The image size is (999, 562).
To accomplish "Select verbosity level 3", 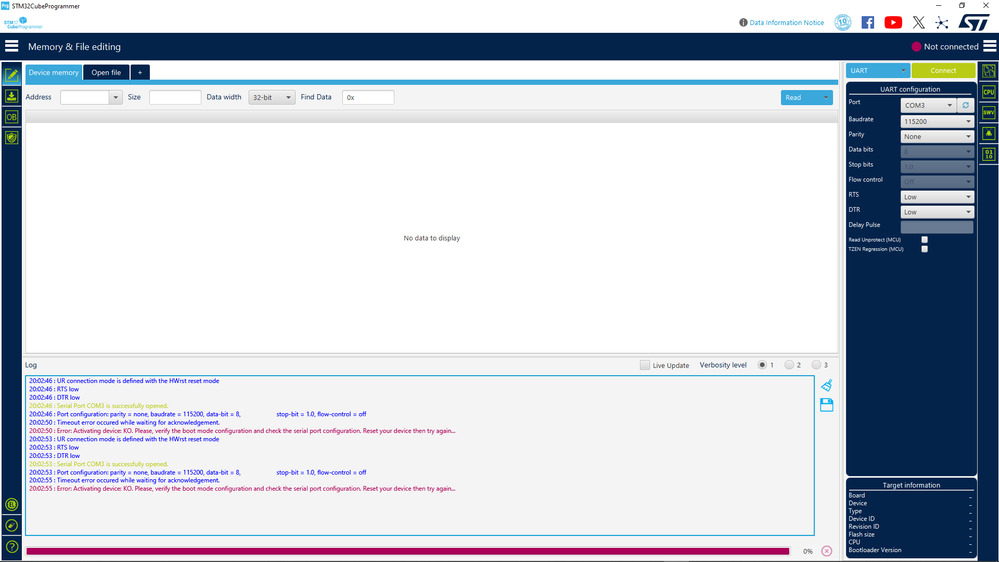I will (x=816, y=365).
